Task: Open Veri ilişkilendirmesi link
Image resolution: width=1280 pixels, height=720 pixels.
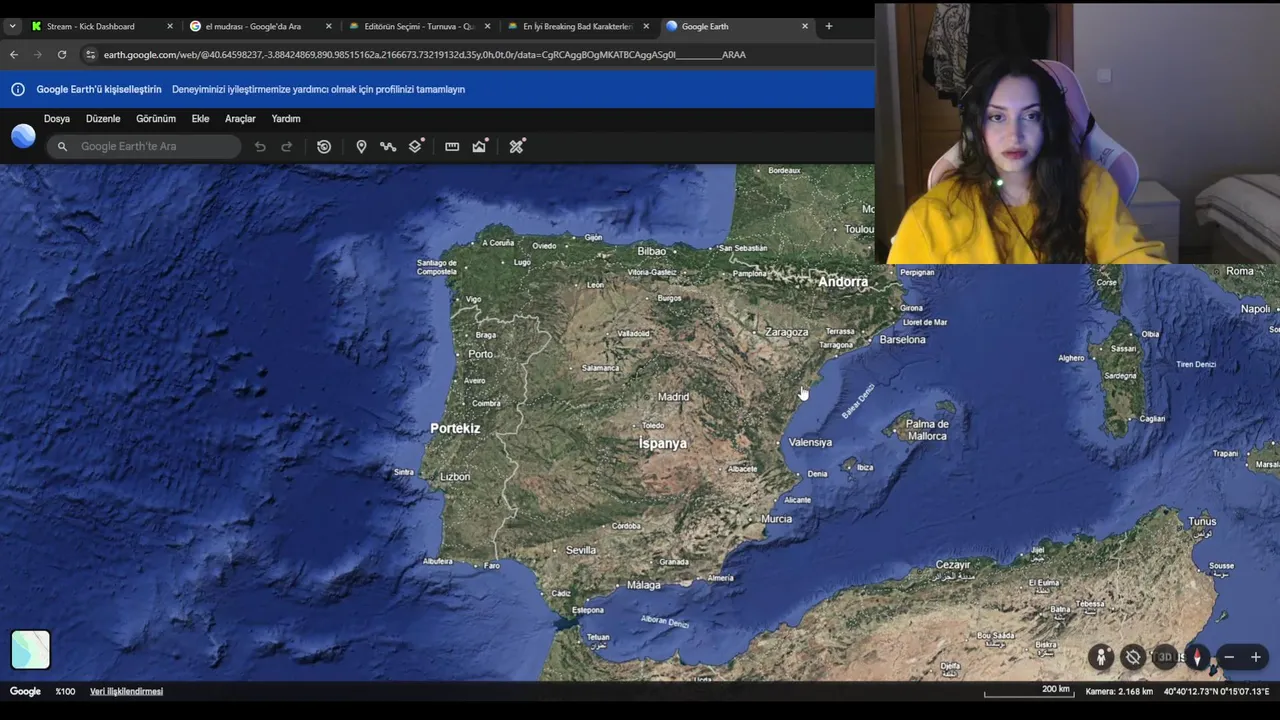Action: 126,691
